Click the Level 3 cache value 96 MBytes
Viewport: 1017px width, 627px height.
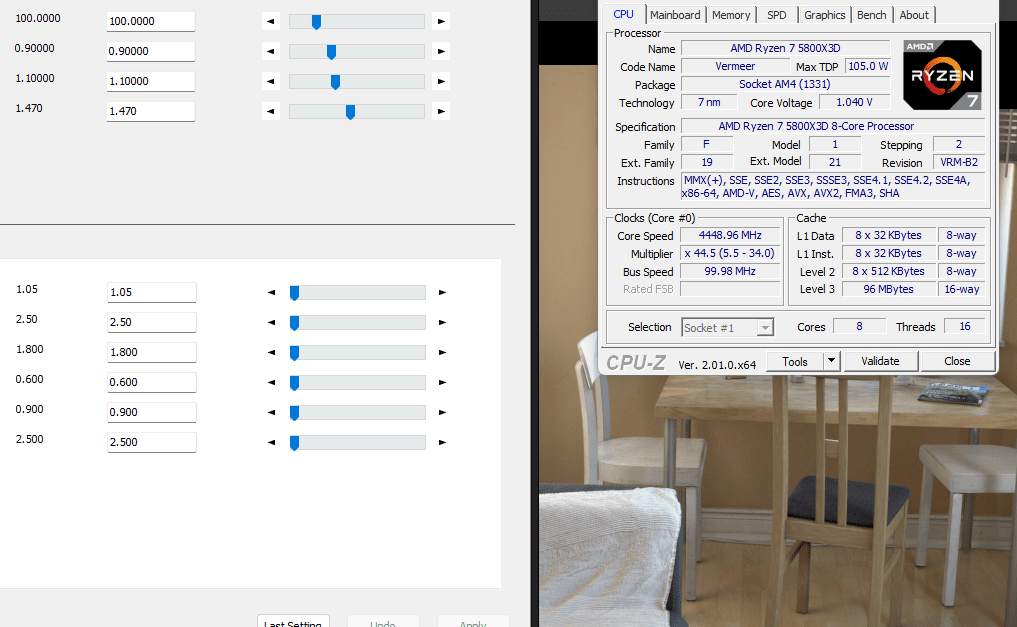[888, 289]
